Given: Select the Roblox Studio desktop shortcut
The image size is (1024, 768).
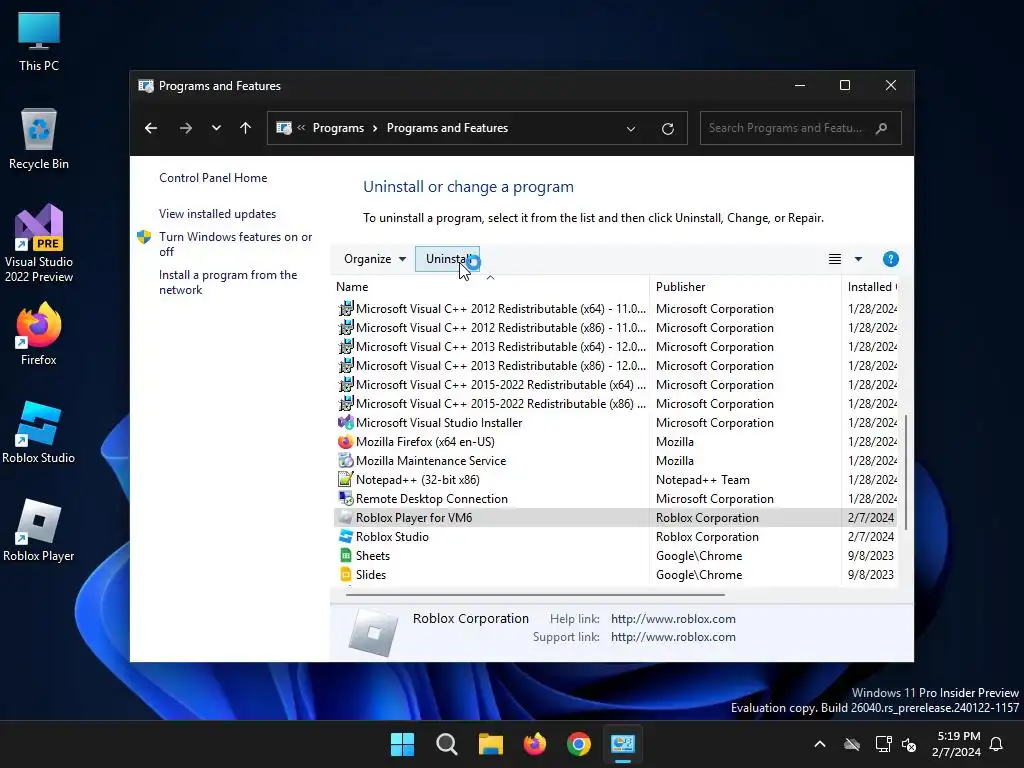Looking at the screenshot, I should [x=39, y=432].
